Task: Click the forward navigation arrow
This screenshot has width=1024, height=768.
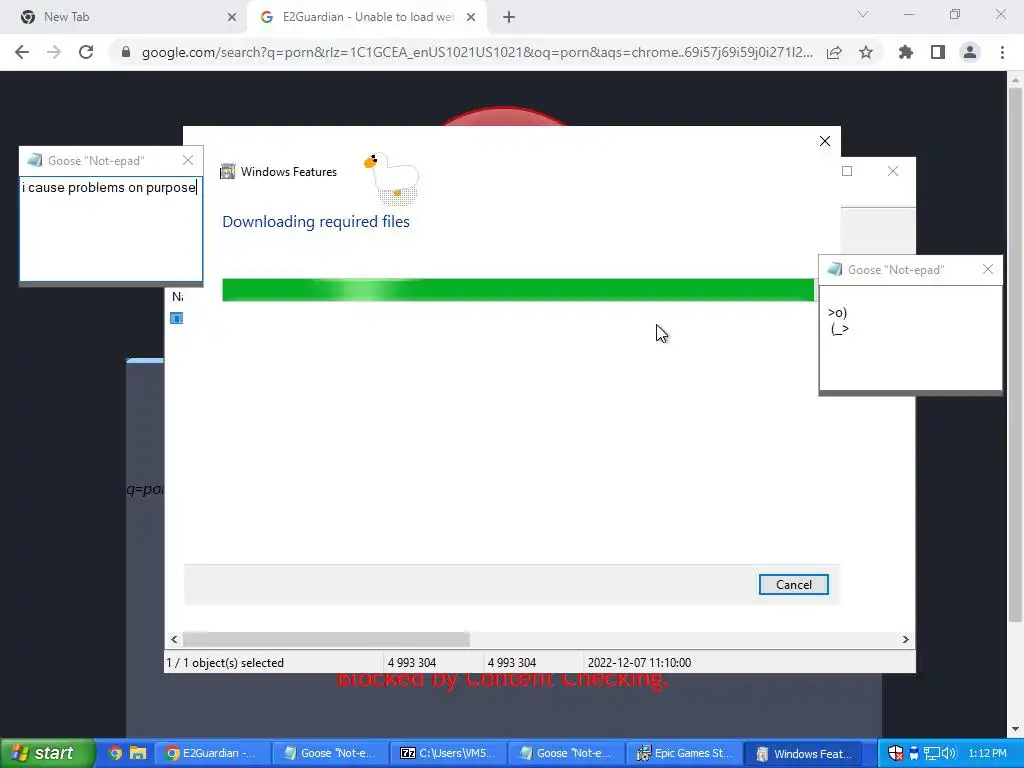Action: (54, 52)
